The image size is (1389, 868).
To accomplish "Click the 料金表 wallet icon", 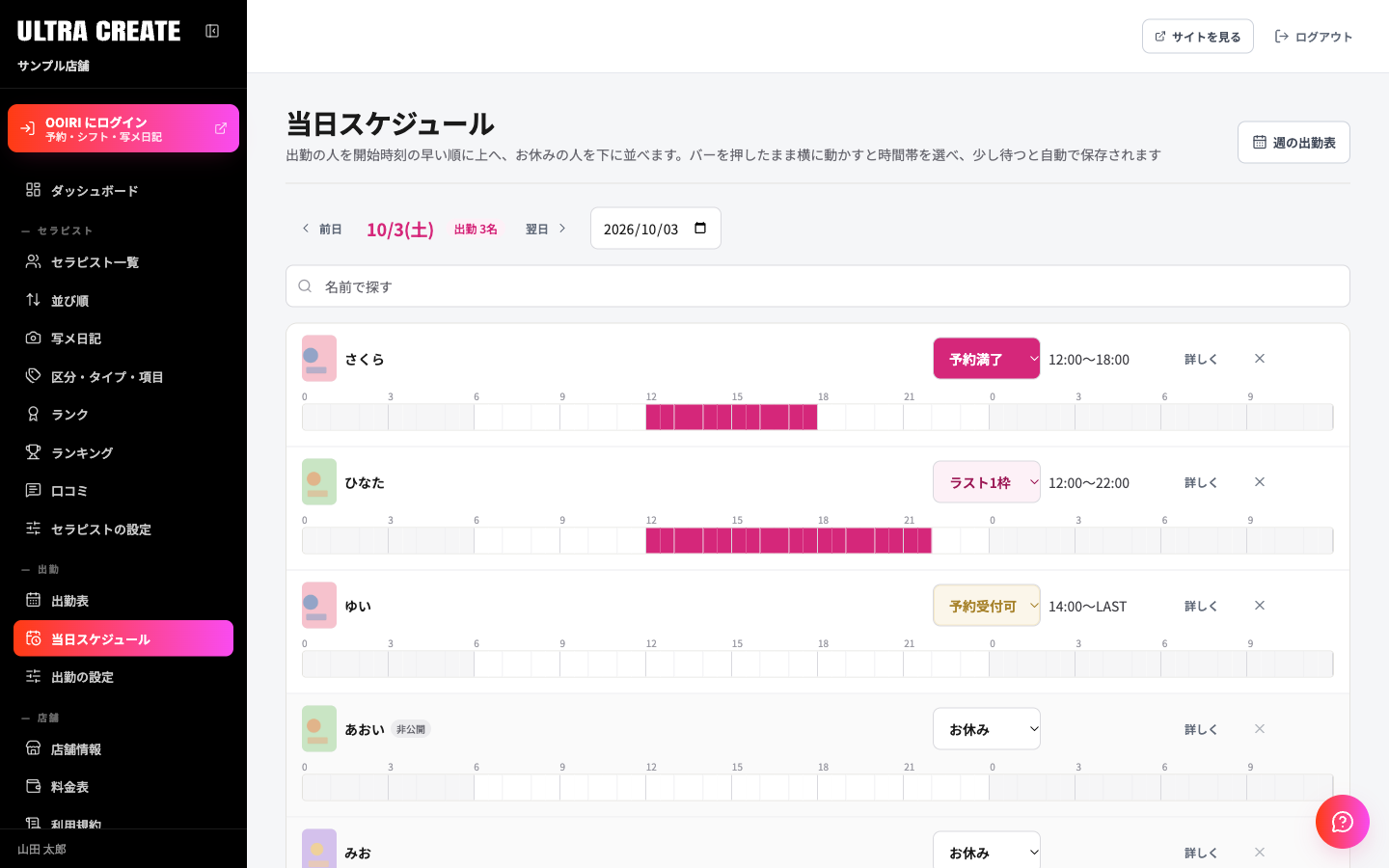I will [33, 786].
